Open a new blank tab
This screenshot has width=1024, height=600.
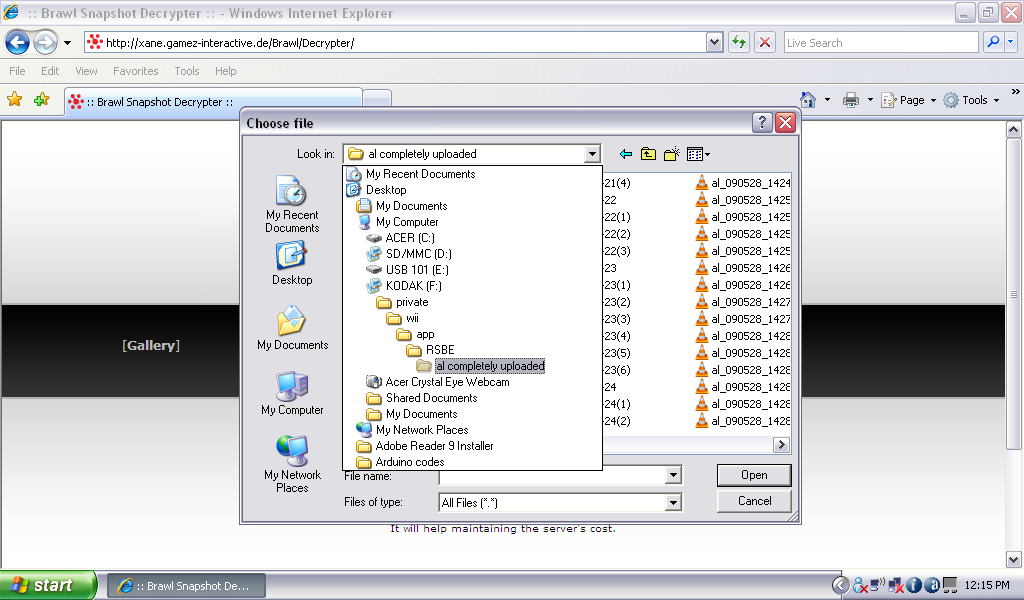click(x=377, y=99)
